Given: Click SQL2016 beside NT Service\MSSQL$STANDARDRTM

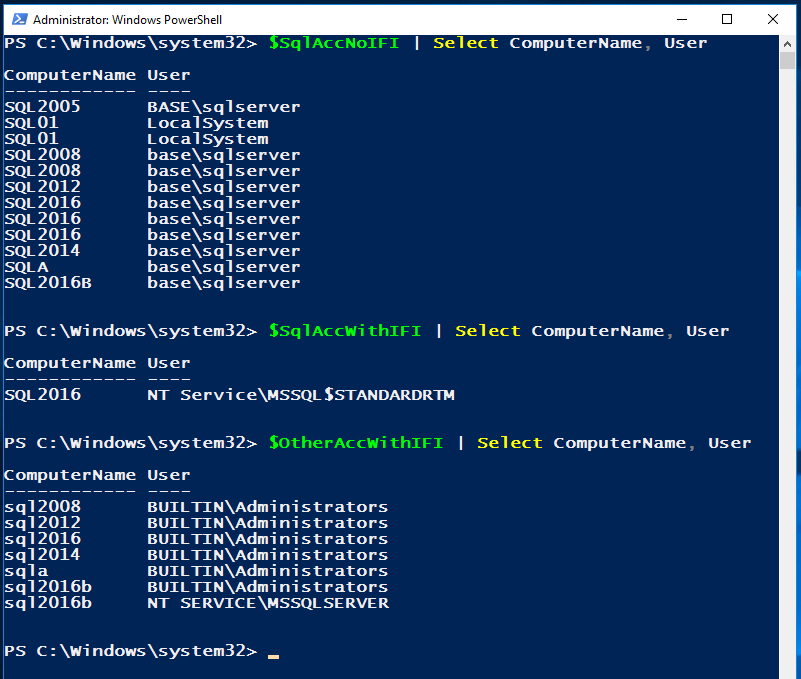Looking at the screenshot, I should 42,395.
